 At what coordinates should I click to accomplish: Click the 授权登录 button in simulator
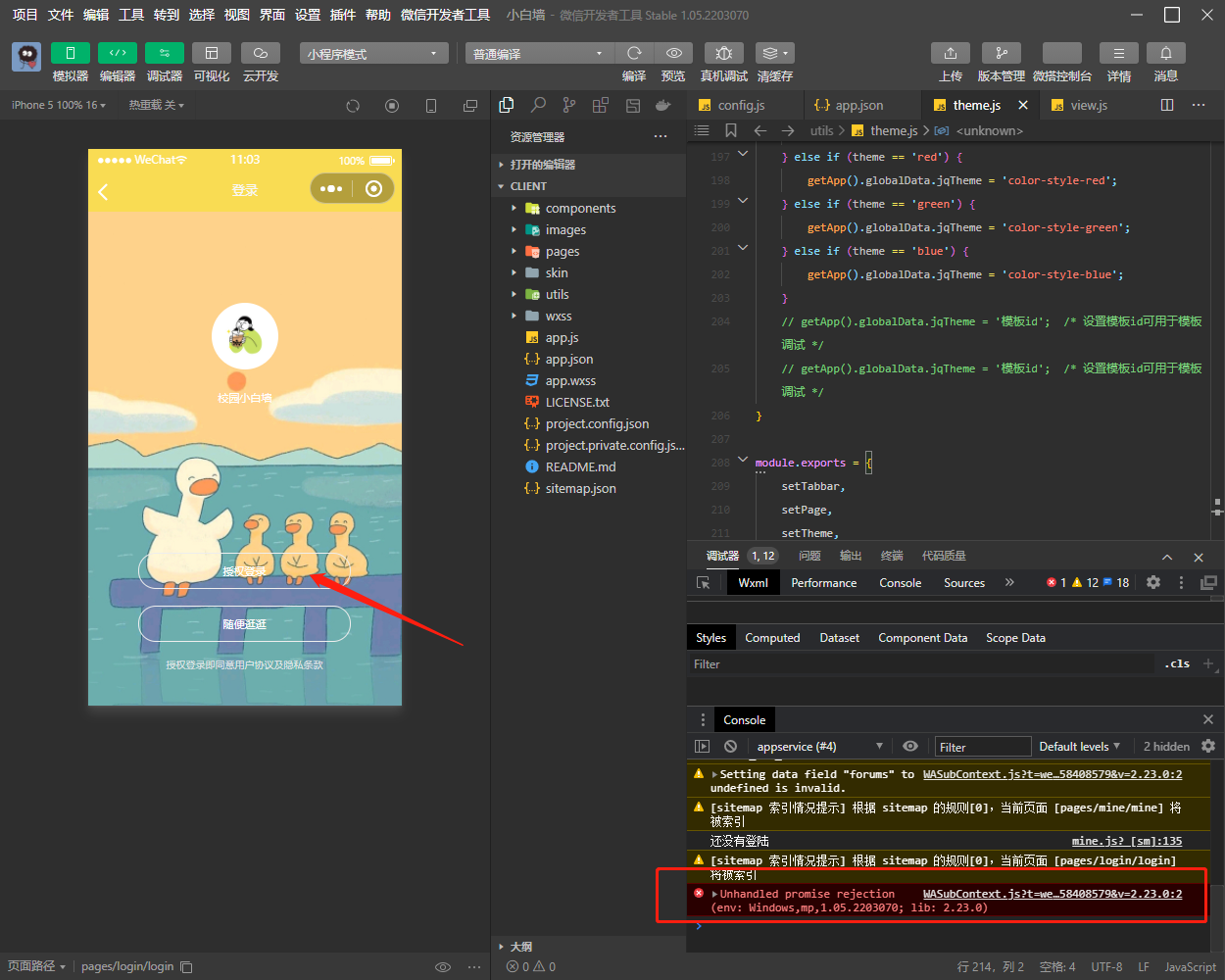(244, 571)
